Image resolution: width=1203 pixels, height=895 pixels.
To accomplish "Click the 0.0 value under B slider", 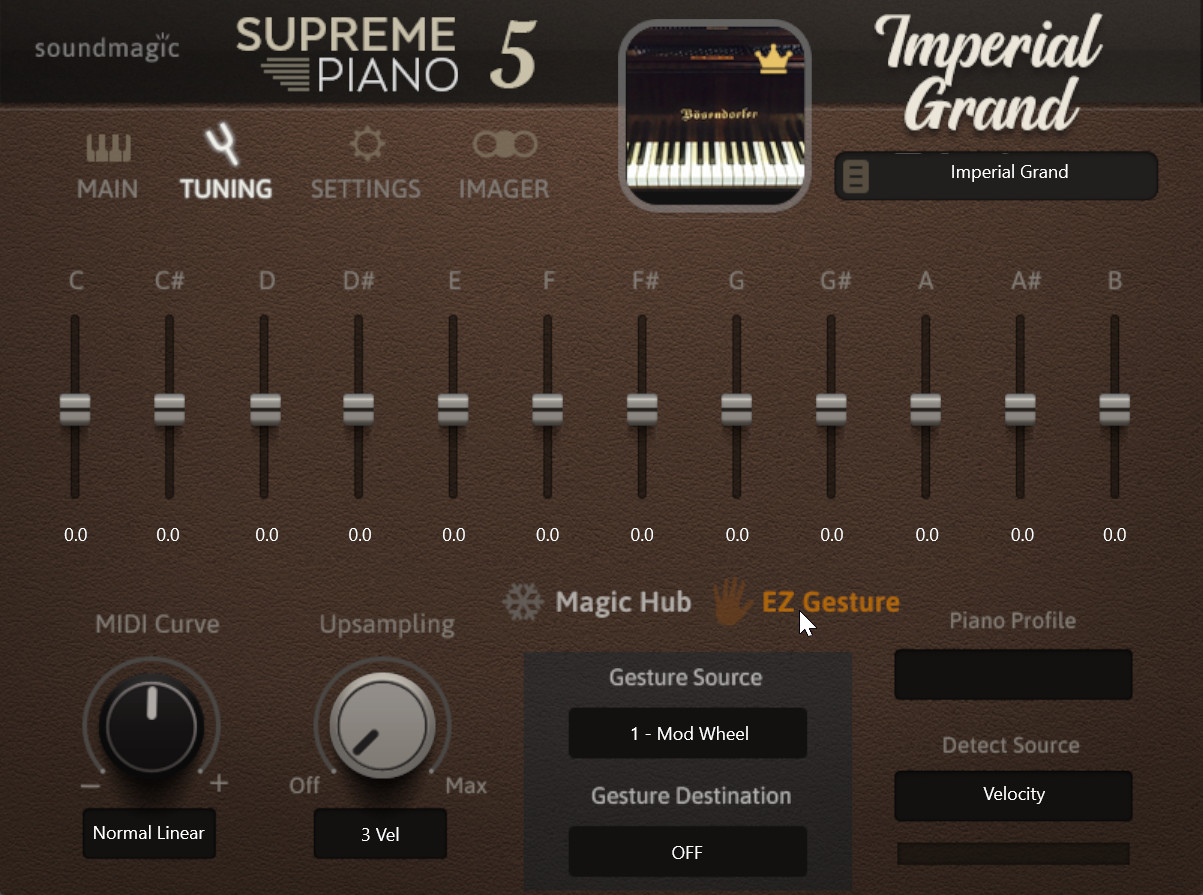I will tap(1114, 535).
